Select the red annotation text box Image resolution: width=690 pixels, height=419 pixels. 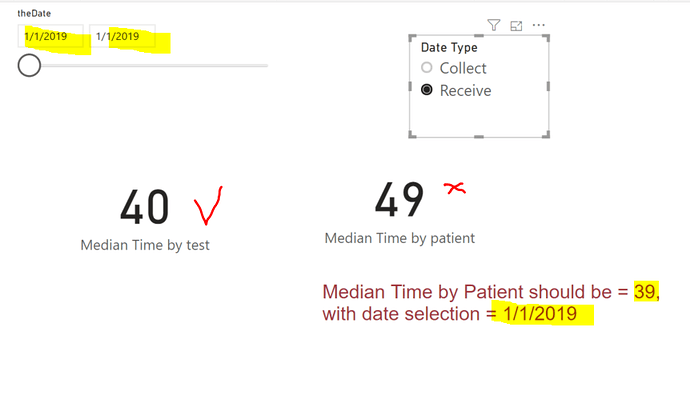click(491, 303)
